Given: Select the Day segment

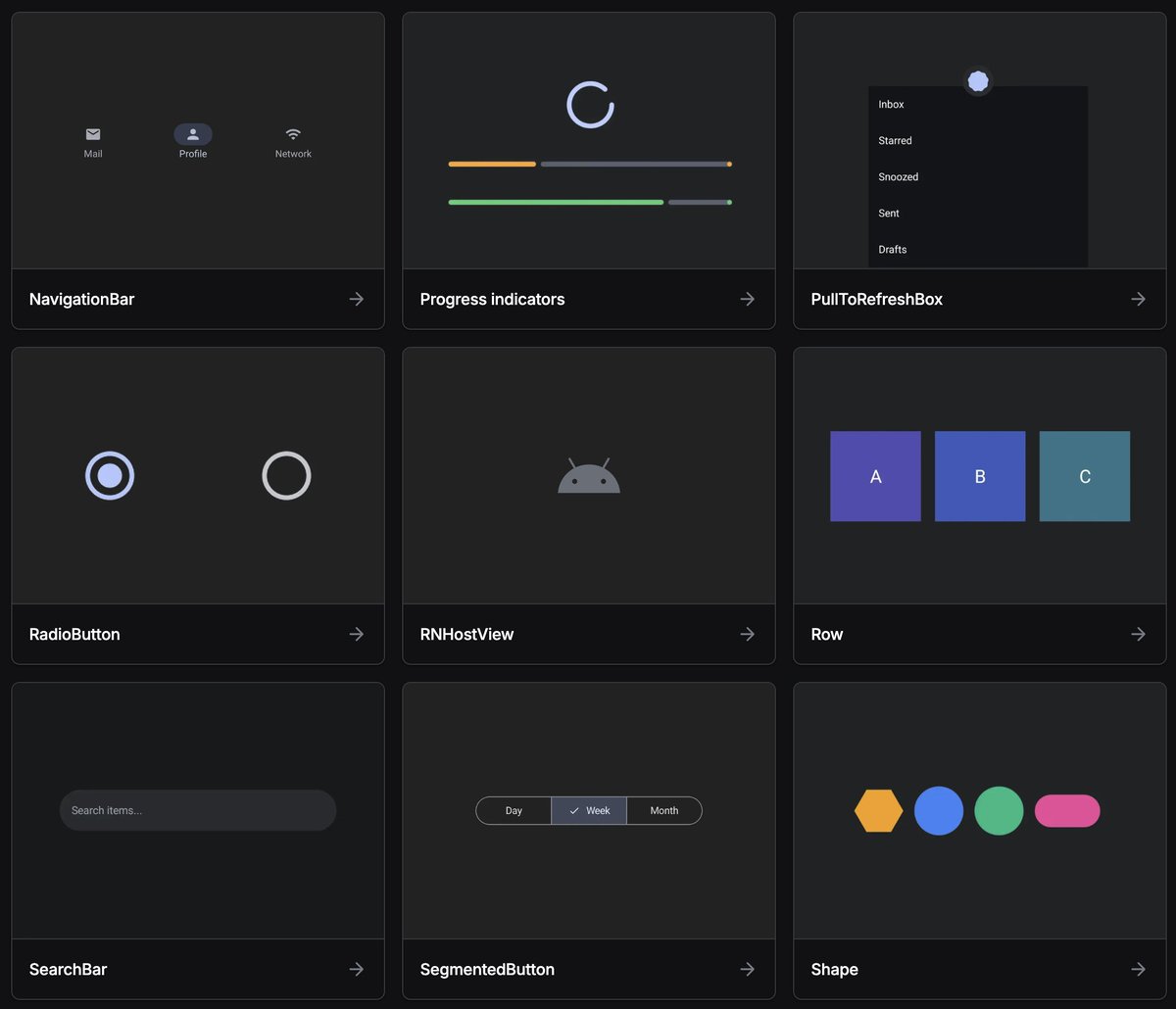Looking at the screenshot, I should 514,811.
